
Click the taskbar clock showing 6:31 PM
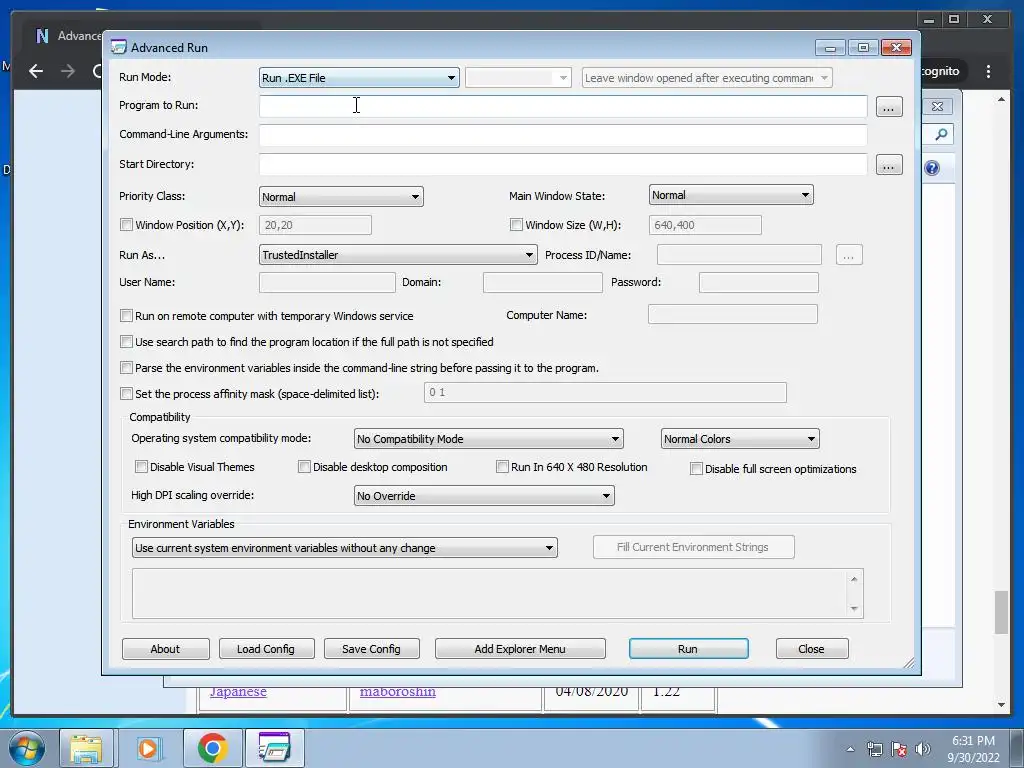click(x=973, y=749)
